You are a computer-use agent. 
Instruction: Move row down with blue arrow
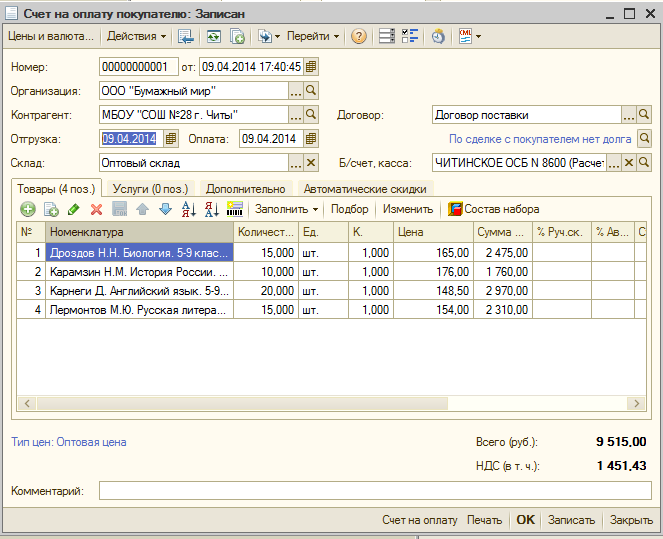point(165,209)
